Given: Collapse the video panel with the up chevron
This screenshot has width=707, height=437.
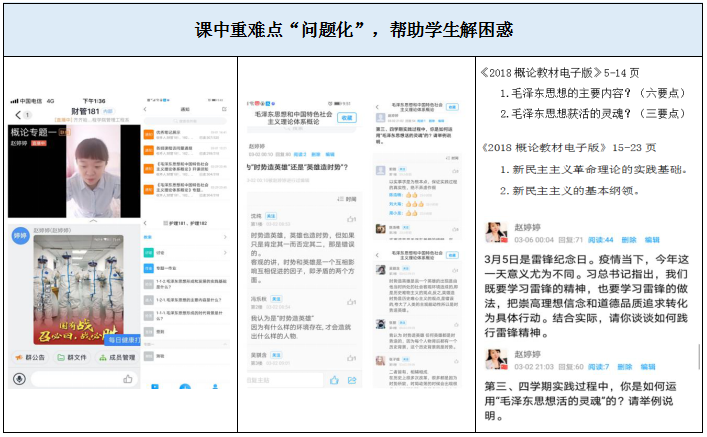Looking at the screenshot, I should (x=91, y=220).
